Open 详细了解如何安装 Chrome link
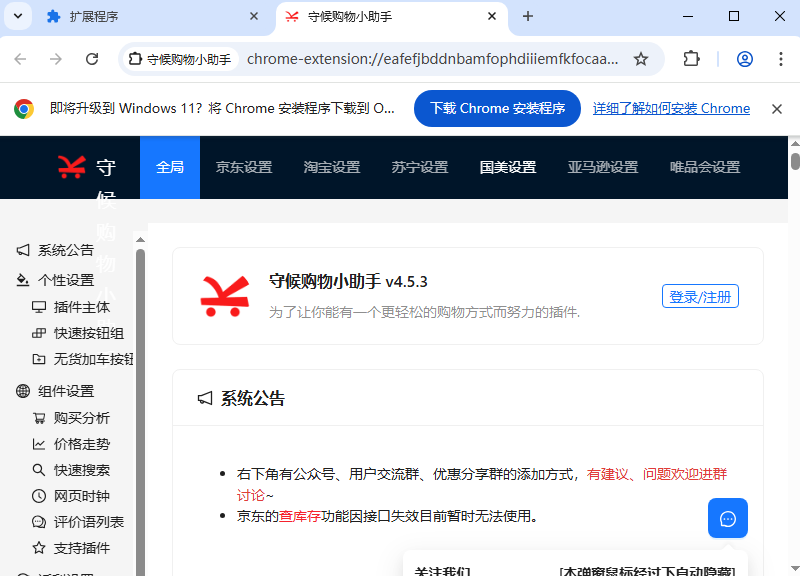Image resolution: width=800 pixels, height=576 pixels. 671,109
